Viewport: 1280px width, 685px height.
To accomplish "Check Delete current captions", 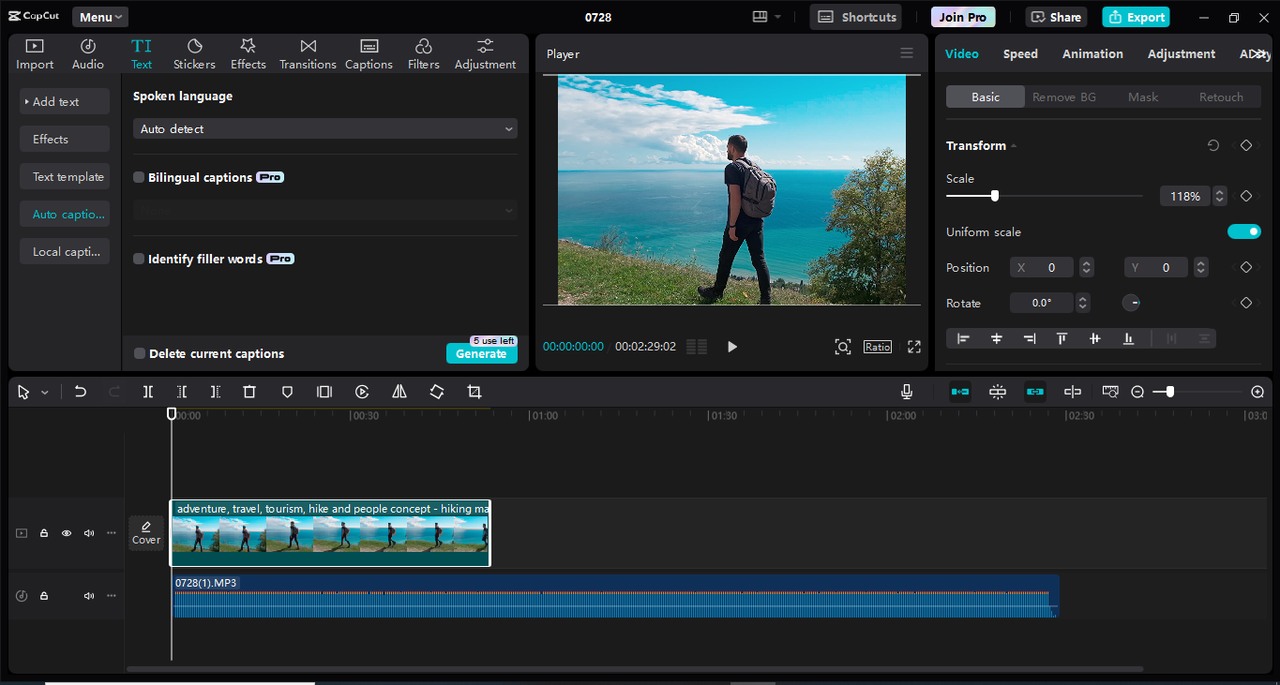I will (140, 354).
